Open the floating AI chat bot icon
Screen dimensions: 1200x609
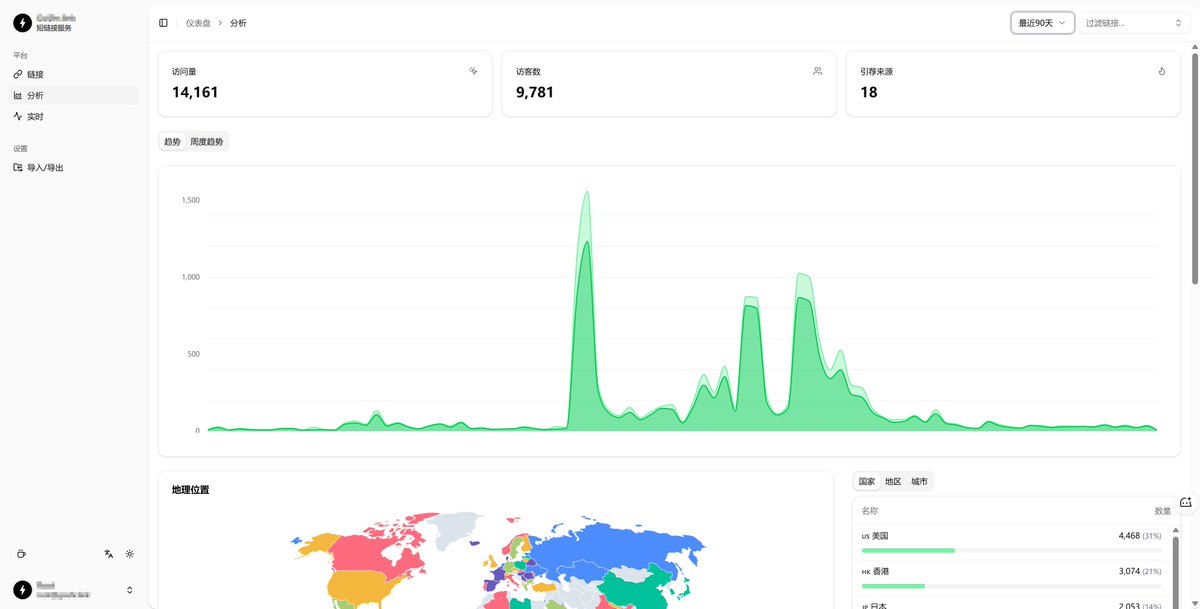[x=1186, y=502]
